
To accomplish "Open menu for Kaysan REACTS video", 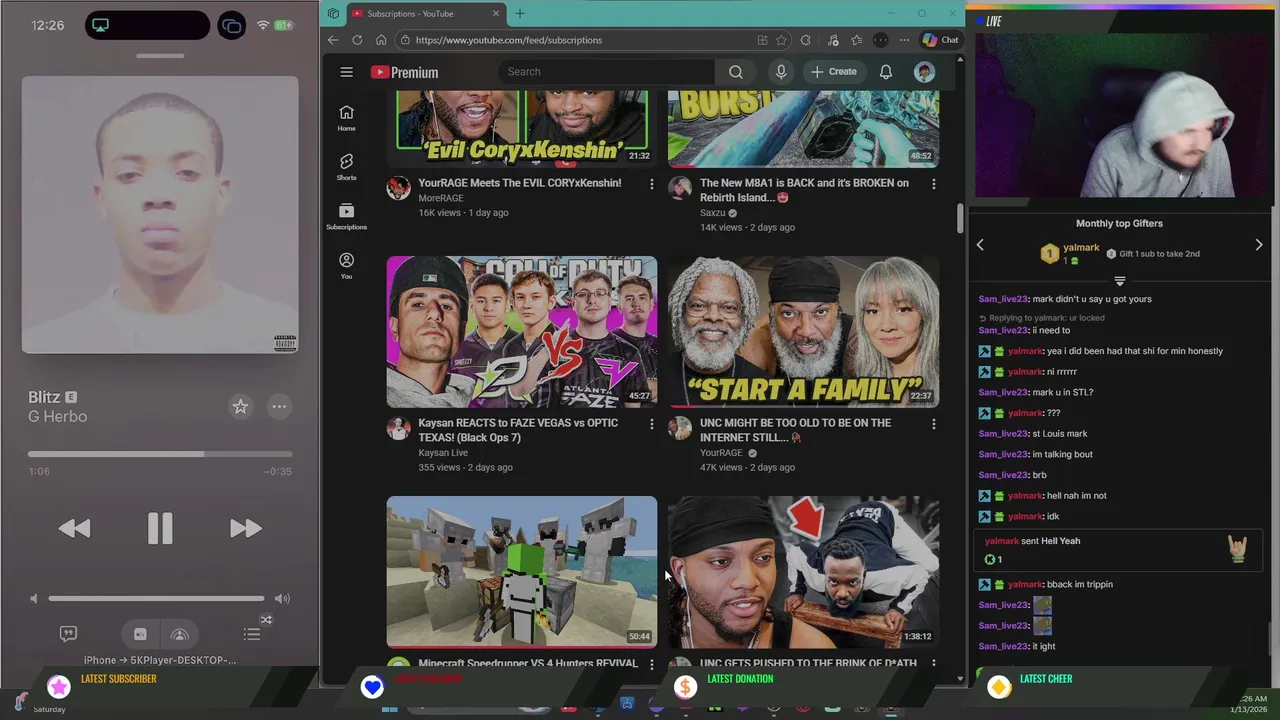I will 652,424.
